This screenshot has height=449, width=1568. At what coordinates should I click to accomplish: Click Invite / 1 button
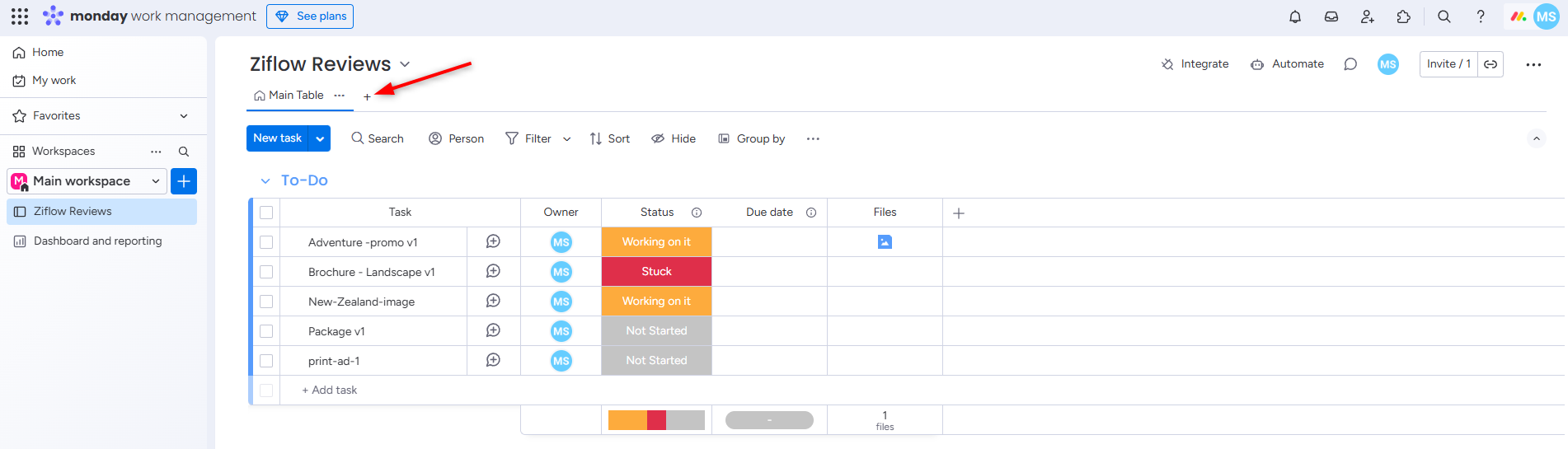click(1448, 64)
